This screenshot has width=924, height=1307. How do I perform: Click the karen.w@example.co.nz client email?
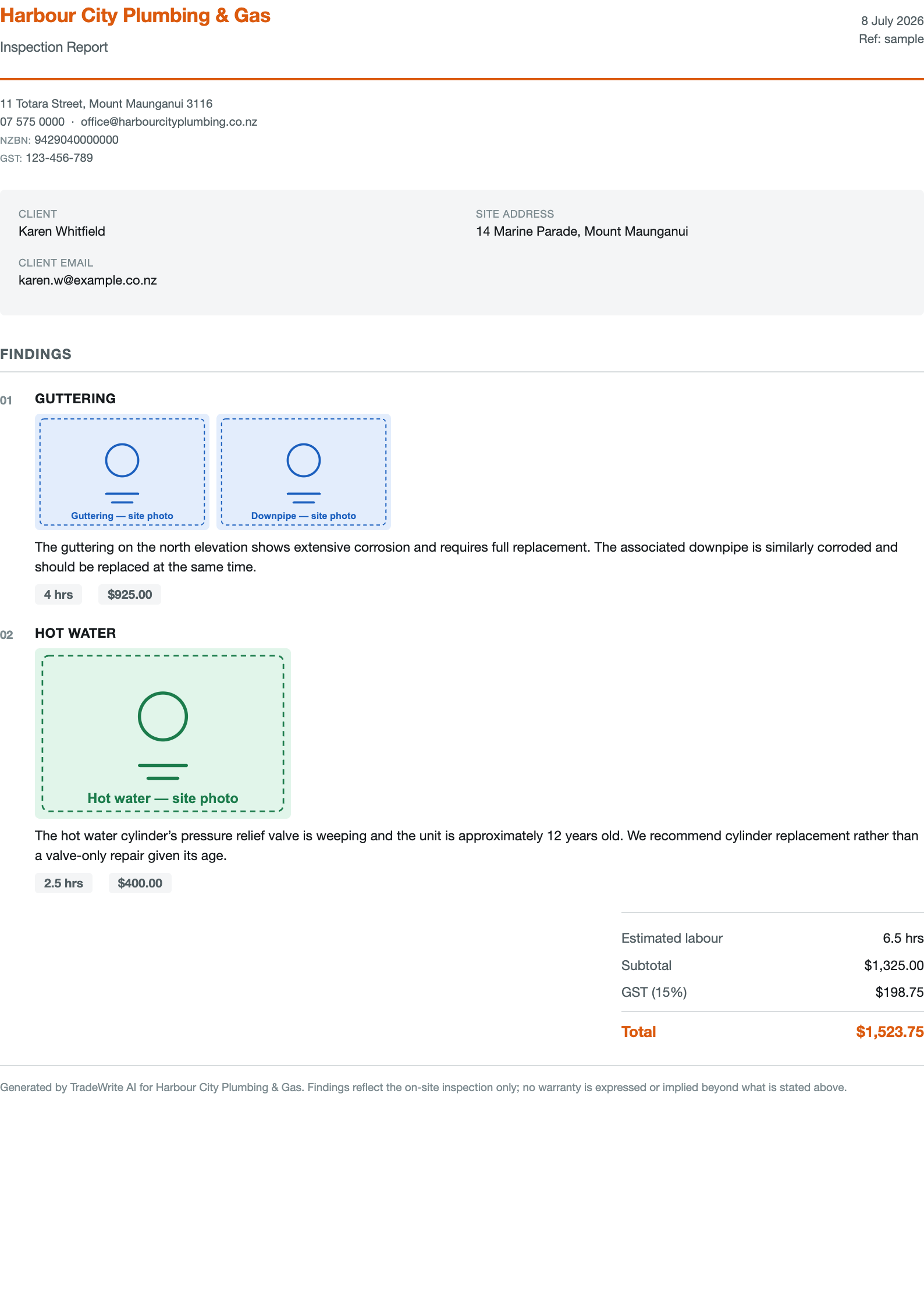88,280
